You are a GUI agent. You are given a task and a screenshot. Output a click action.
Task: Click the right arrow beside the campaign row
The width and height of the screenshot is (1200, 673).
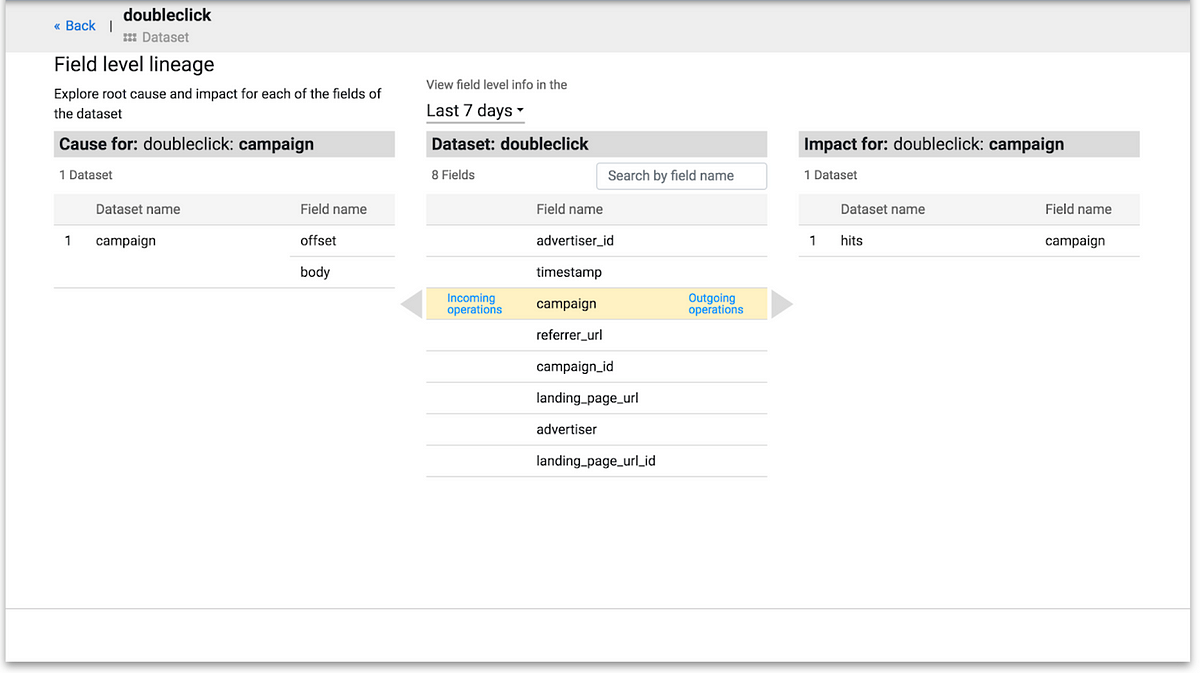coord(782,304)
